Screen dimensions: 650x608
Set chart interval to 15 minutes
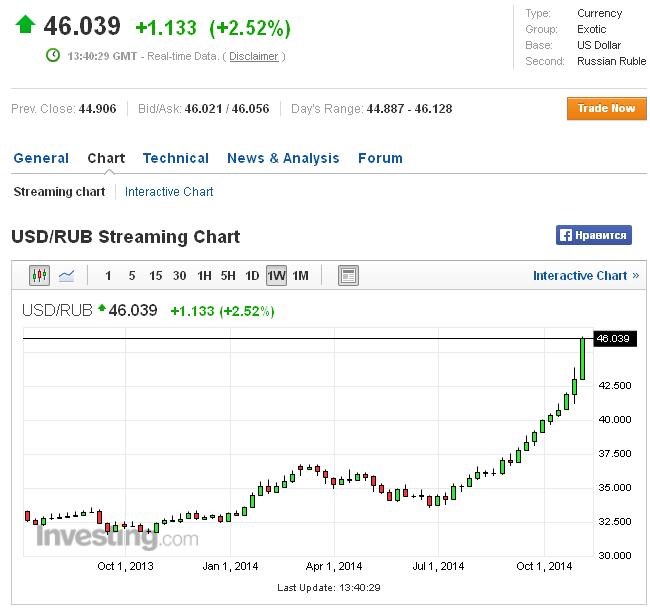click(x=155, y=276)
